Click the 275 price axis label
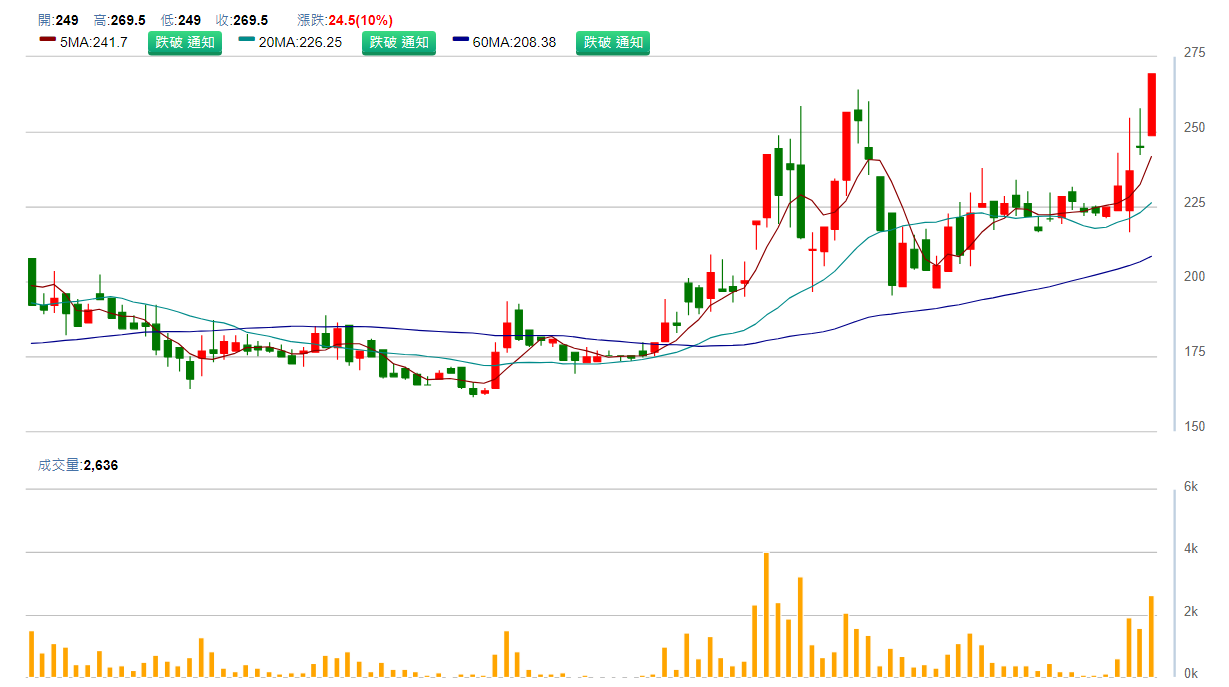 tap(1194, 52)
